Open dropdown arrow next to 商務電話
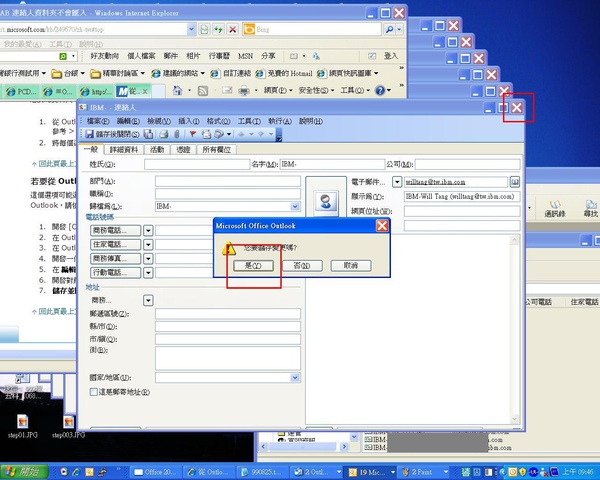600x480 pixels. (x=148, y=230)
